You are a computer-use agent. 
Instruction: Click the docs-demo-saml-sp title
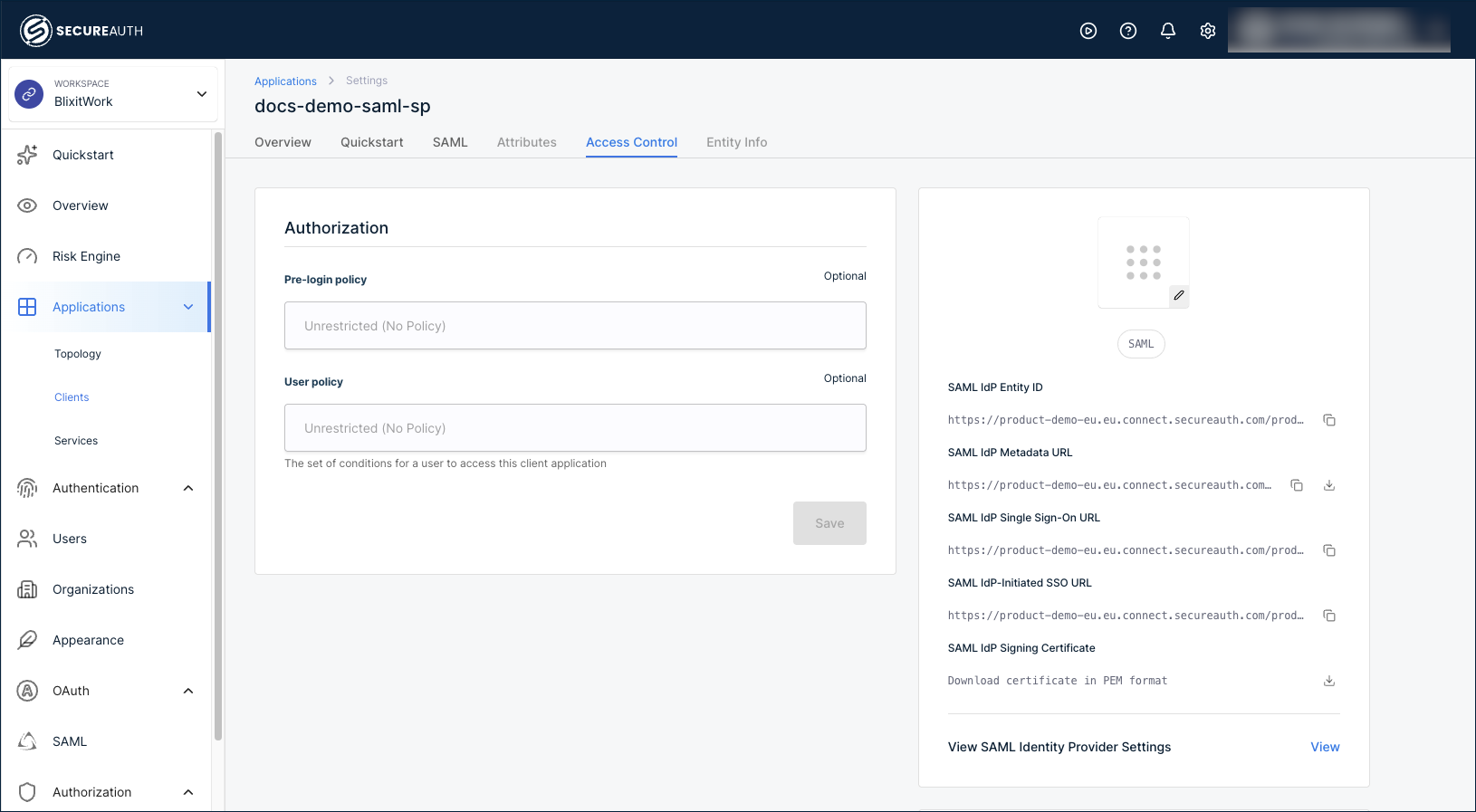click(342, 106)
